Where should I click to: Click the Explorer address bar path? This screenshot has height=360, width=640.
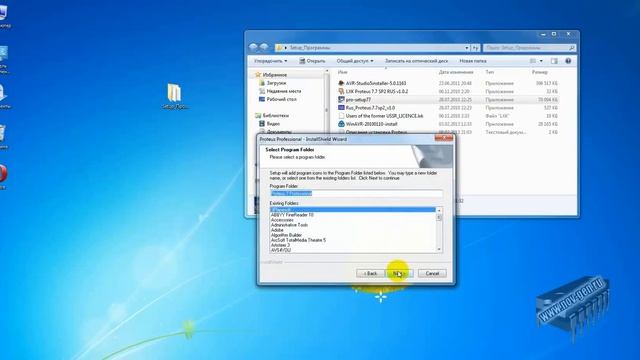(x=310, y=48)
